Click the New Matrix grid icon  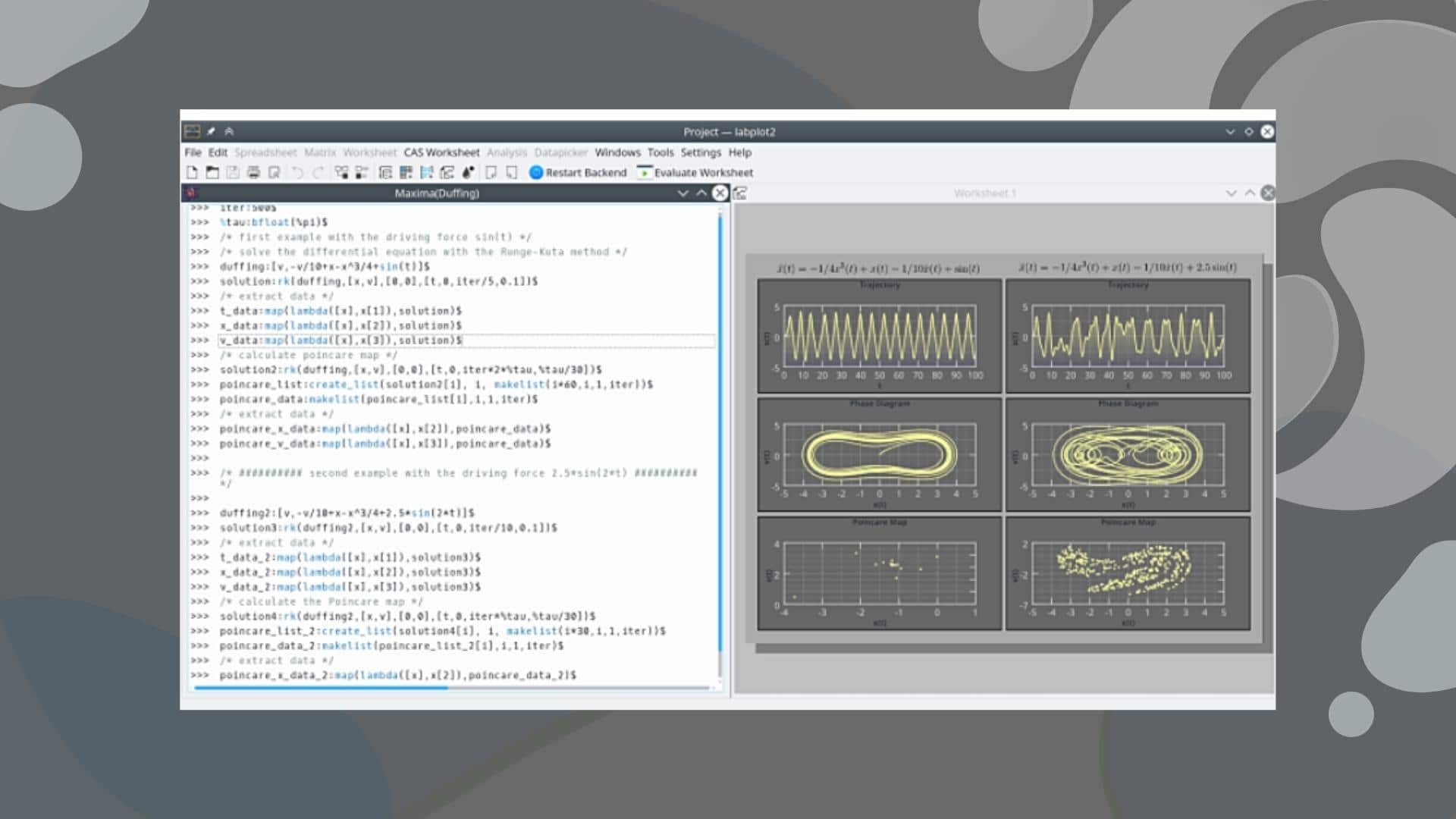pos(406,173)
